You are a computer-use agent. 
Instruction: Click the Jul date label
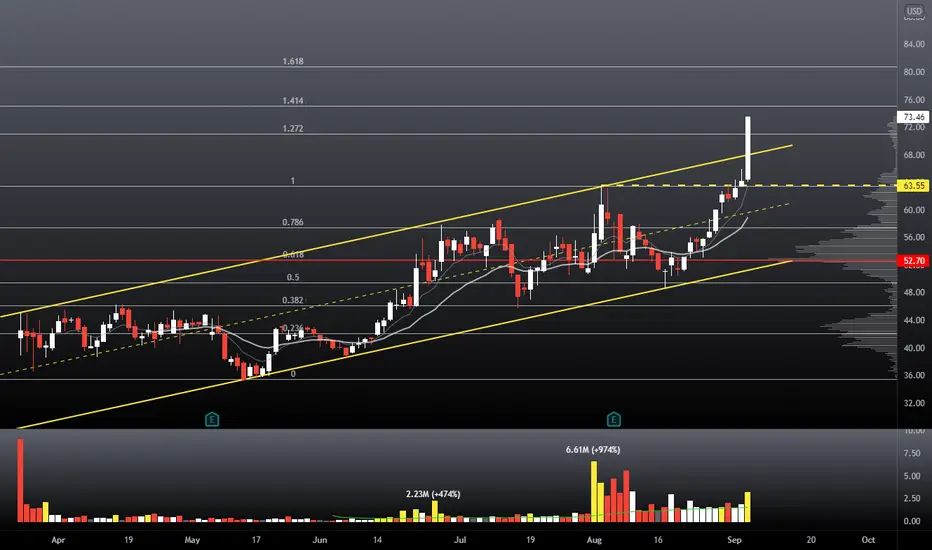(460, 540)
